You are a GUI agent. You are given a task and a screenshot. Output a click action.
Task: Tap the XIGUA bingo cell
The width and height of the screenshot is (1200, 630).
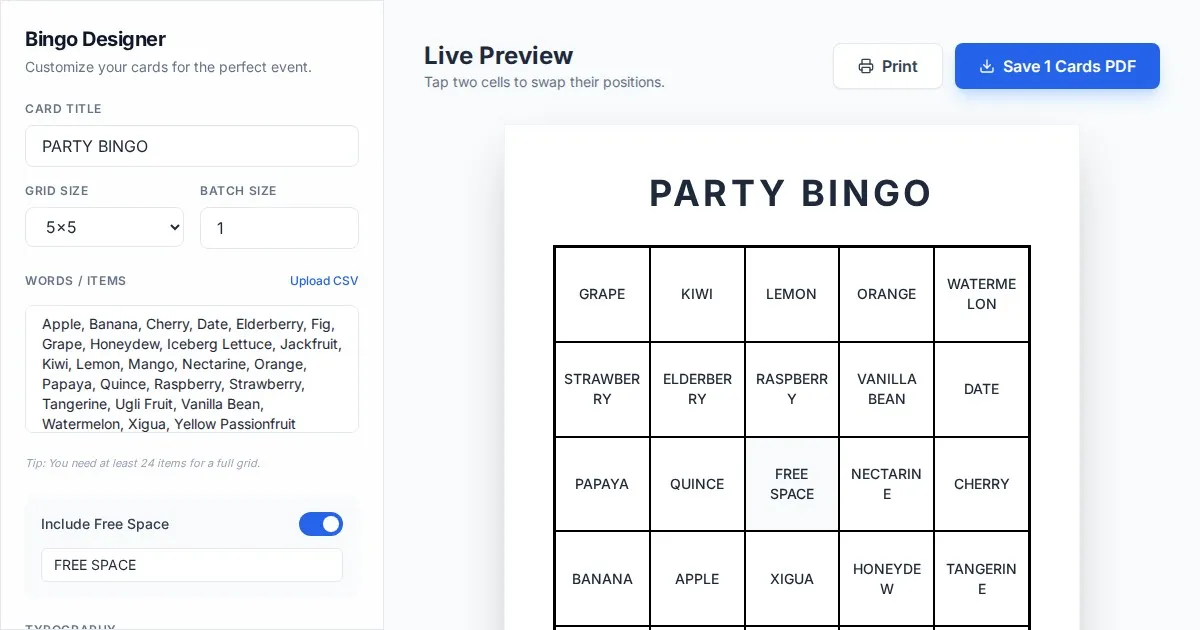click(792, 579)
